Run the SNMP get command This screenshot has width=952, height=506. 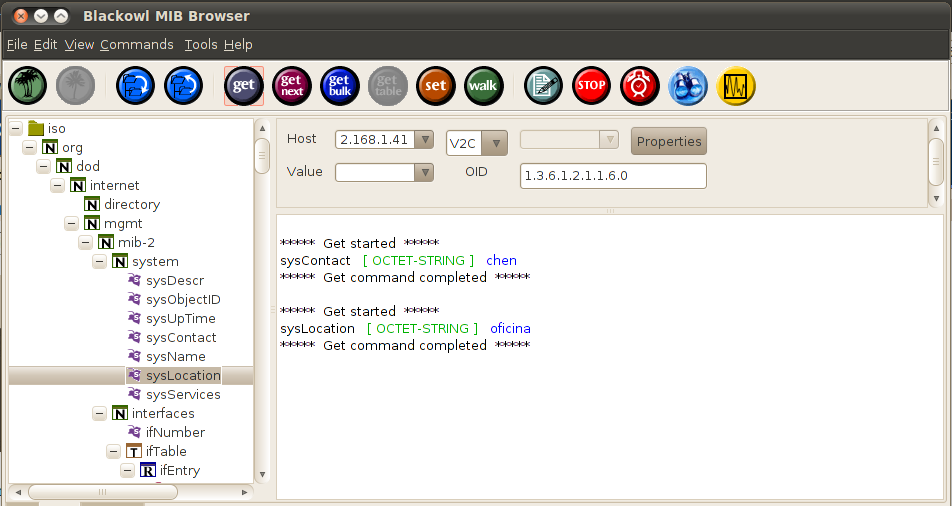[243, 86]
